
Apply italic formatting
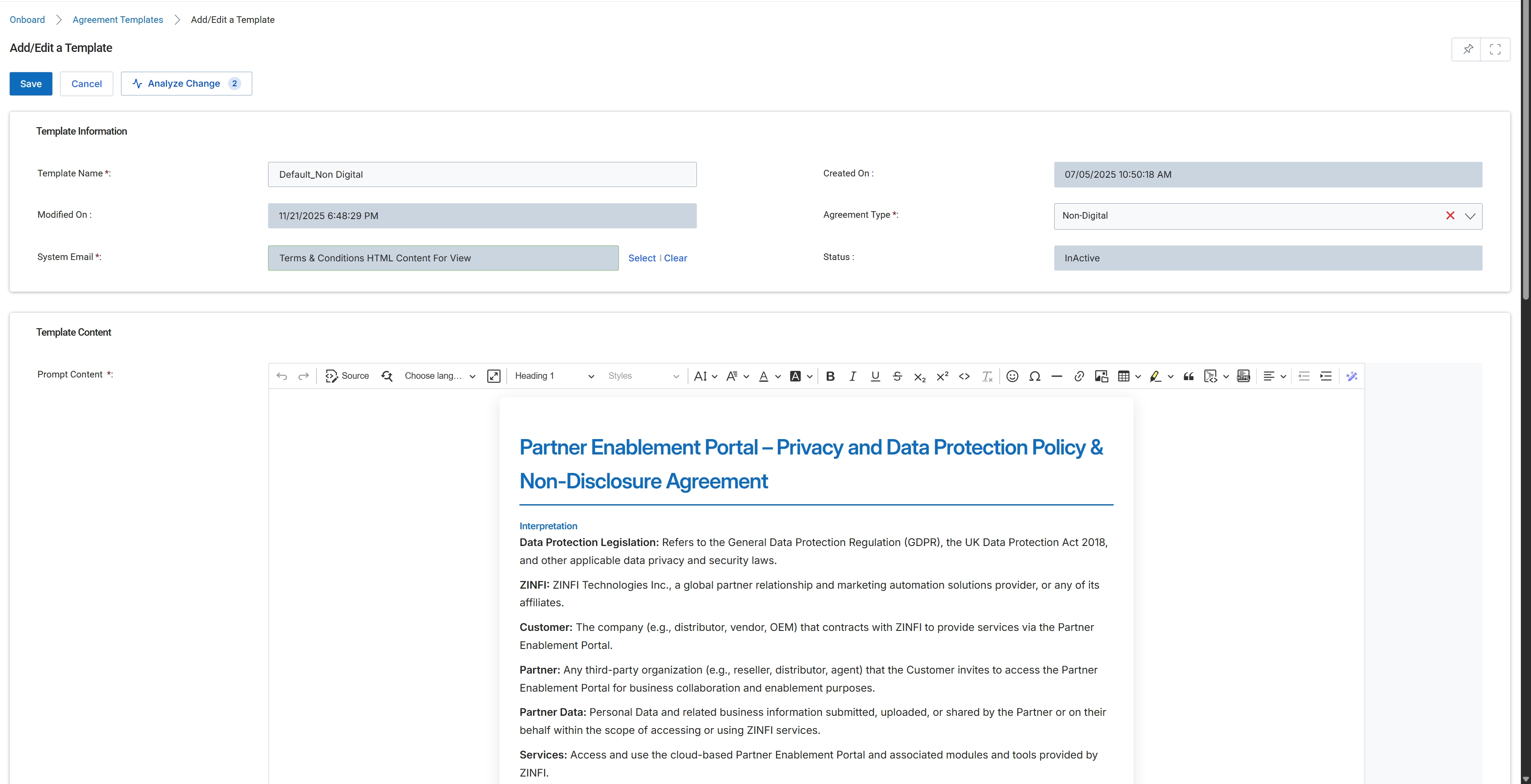[x=852, y=376]
